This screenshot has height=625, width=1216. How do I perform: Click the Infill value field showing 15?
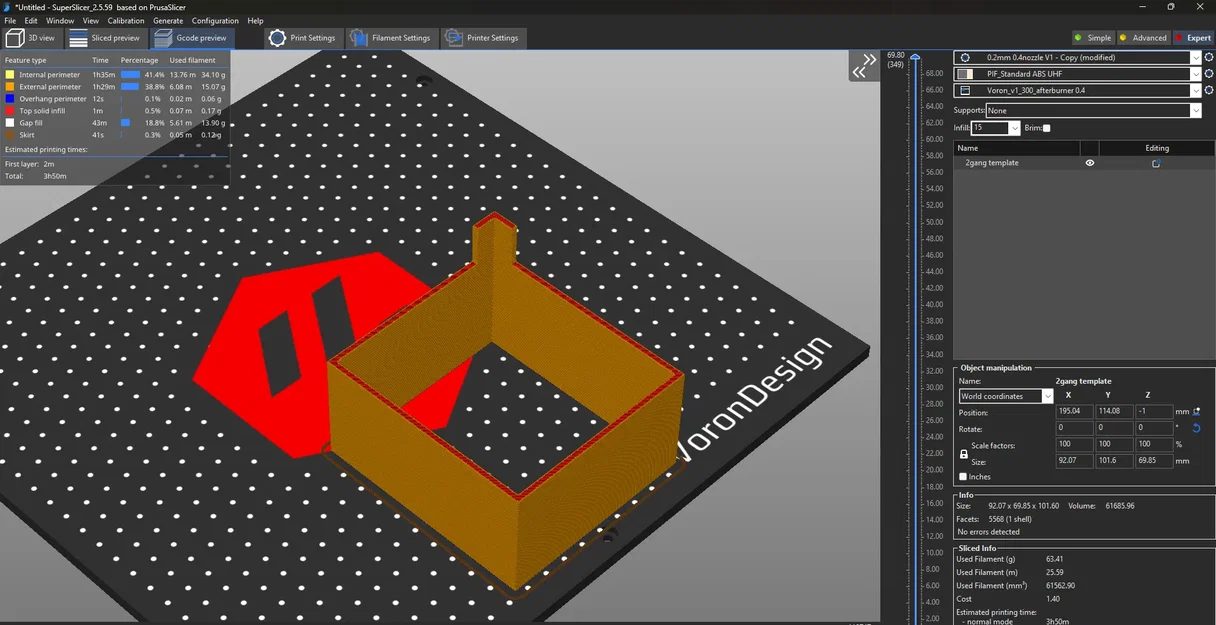pos(990,128)
